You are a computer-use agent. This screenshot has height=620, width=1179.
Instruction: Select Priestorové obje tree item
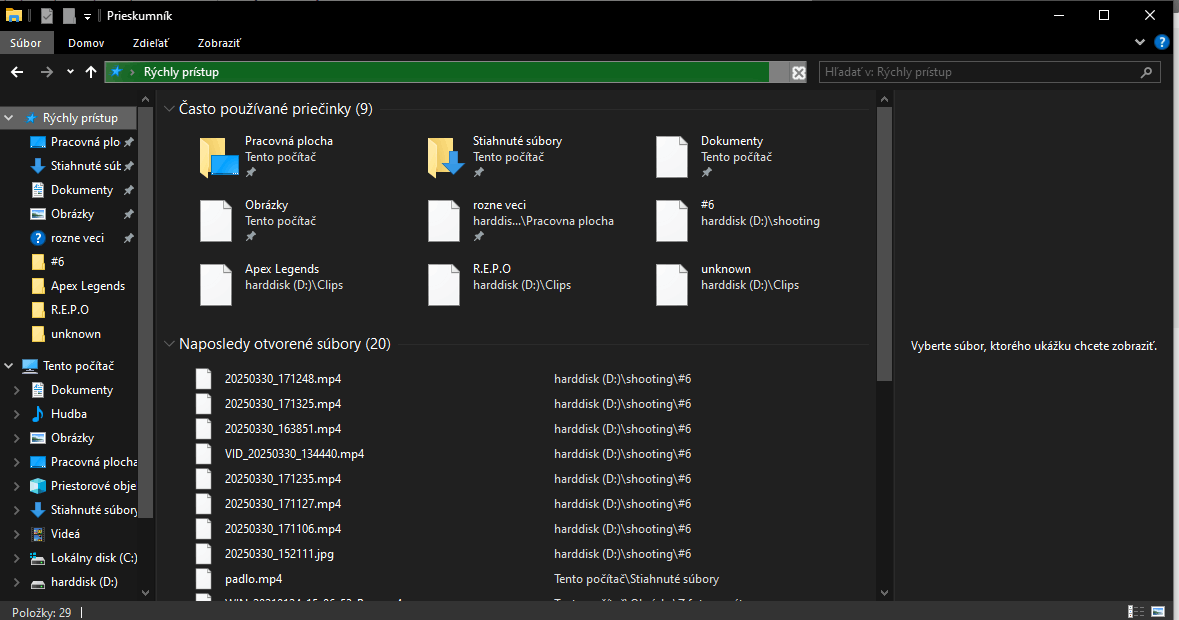click(x=93, y=486)
